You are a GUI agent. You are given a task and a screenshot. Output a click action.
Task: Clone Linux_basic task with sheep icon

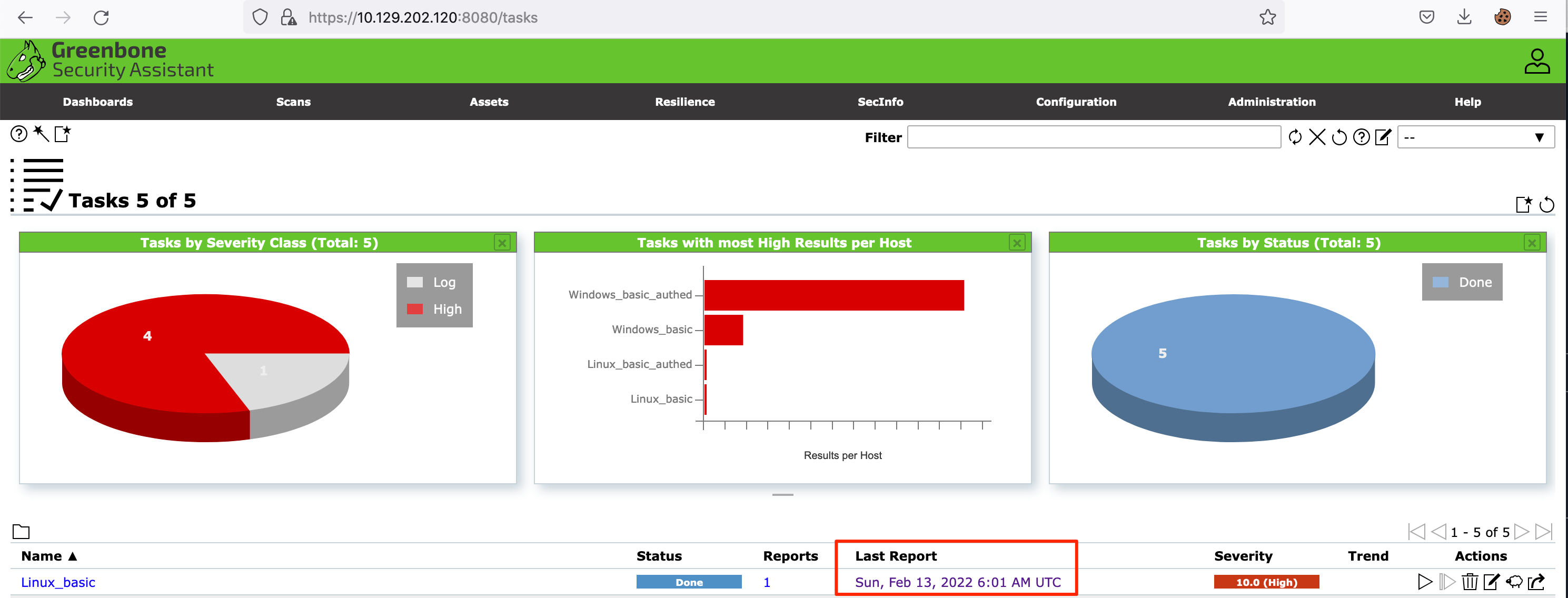point(1514,582)
